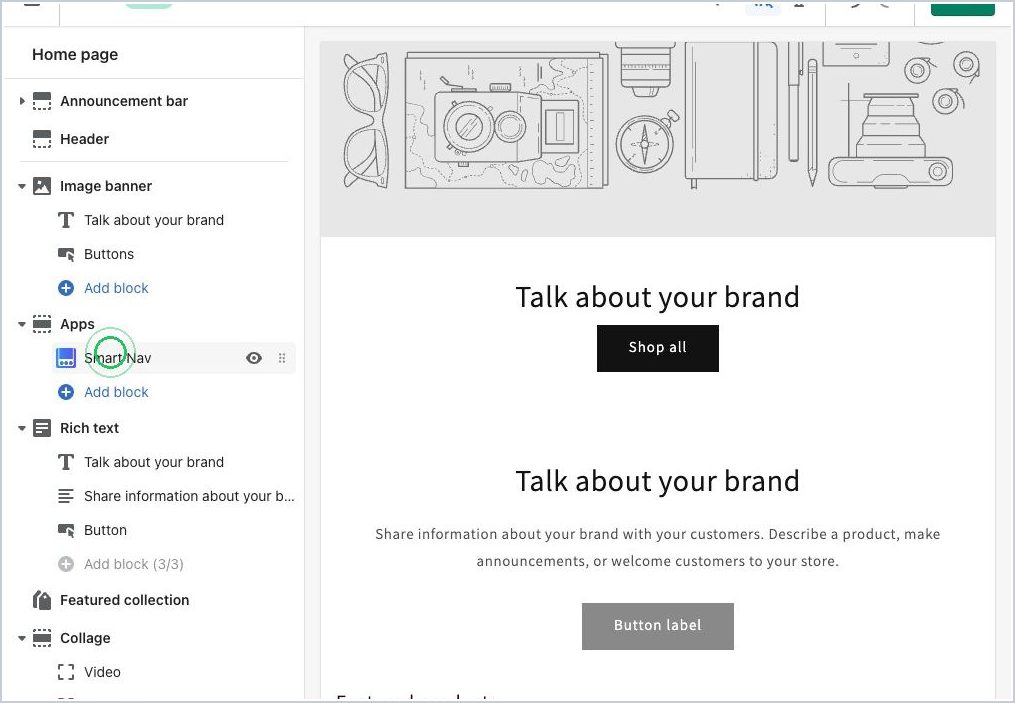Image resolution: width=1015 pixels, height=703 pixels.
Task: Click the Image banner picture icon
Action: pyautogui.click(x=42, y=186)
